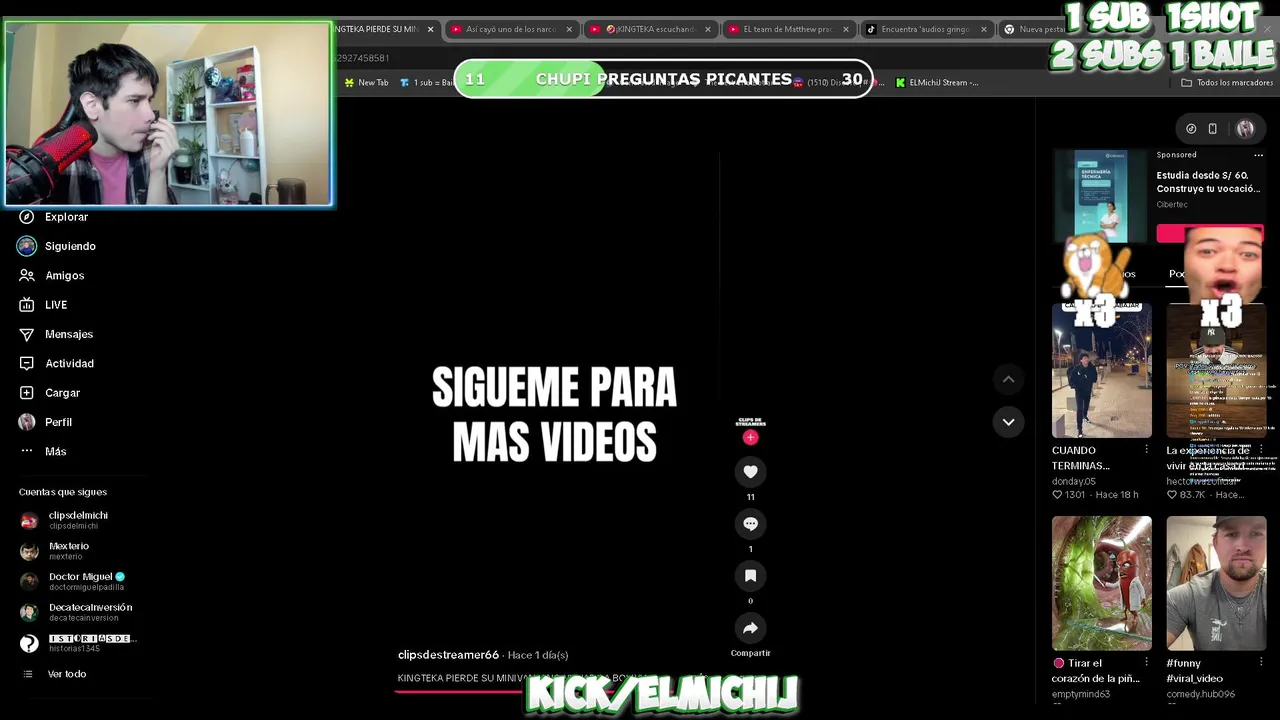Close the EL team de Matthew tab

[x=845, y=29]
